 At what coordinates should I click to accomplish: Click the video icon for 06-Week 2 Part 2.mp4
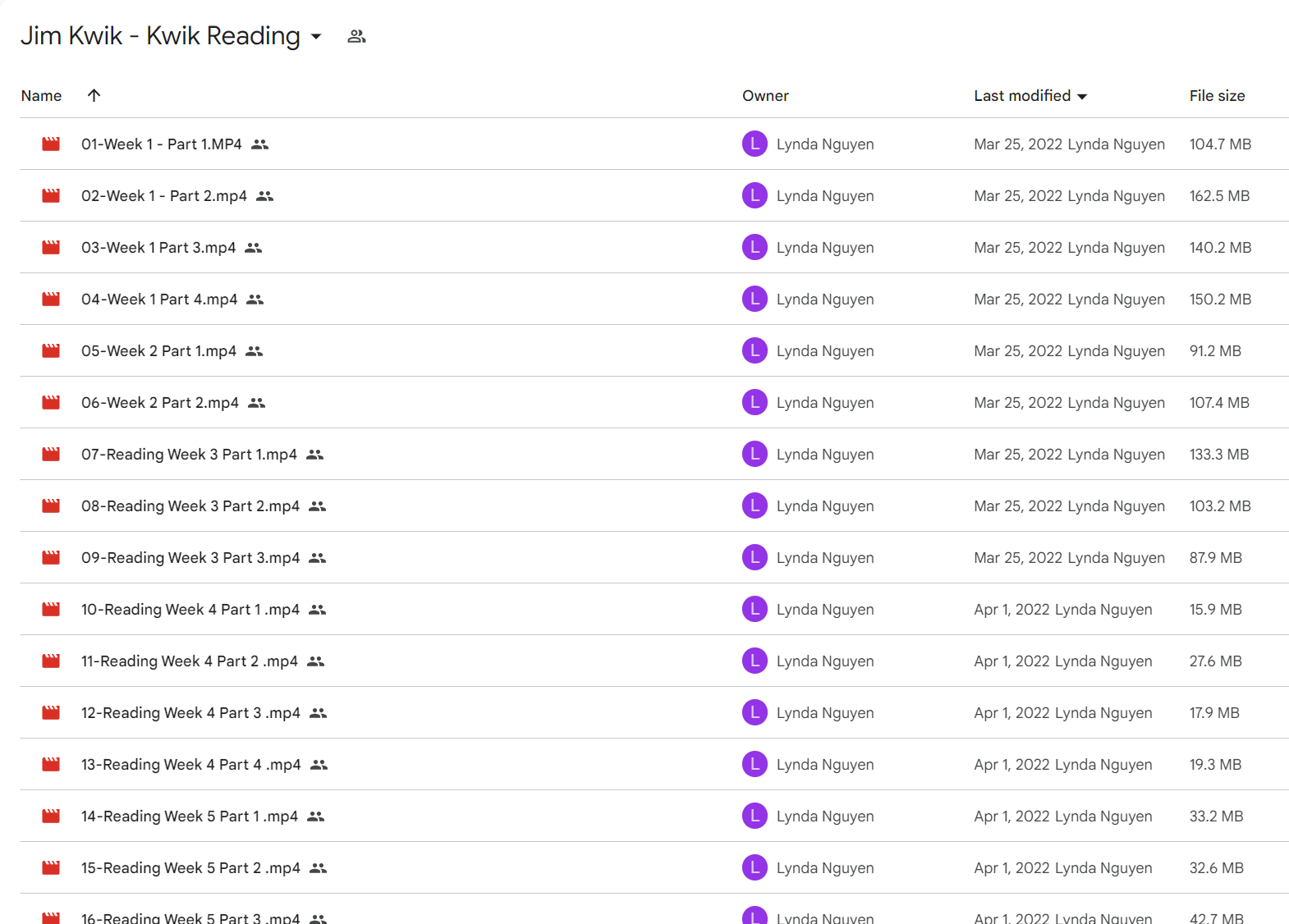click(51, 402)
